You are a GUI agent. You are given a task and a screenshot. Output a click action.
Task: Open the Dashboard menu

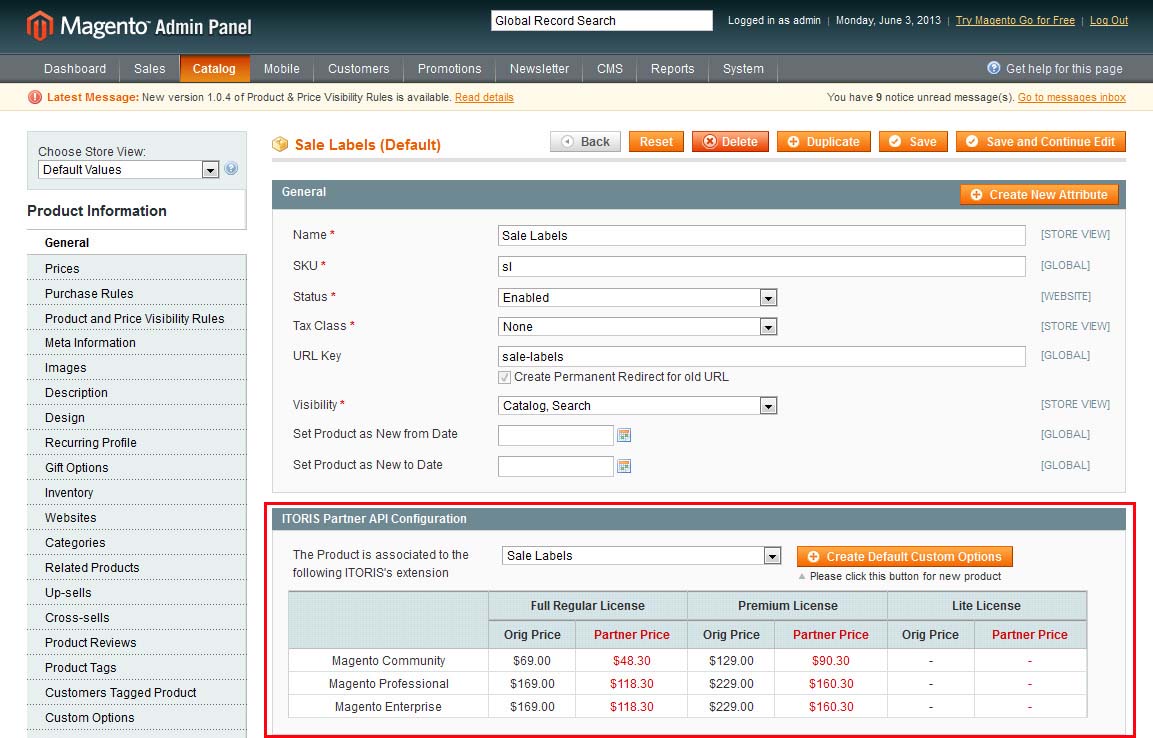tap(75, 68)
